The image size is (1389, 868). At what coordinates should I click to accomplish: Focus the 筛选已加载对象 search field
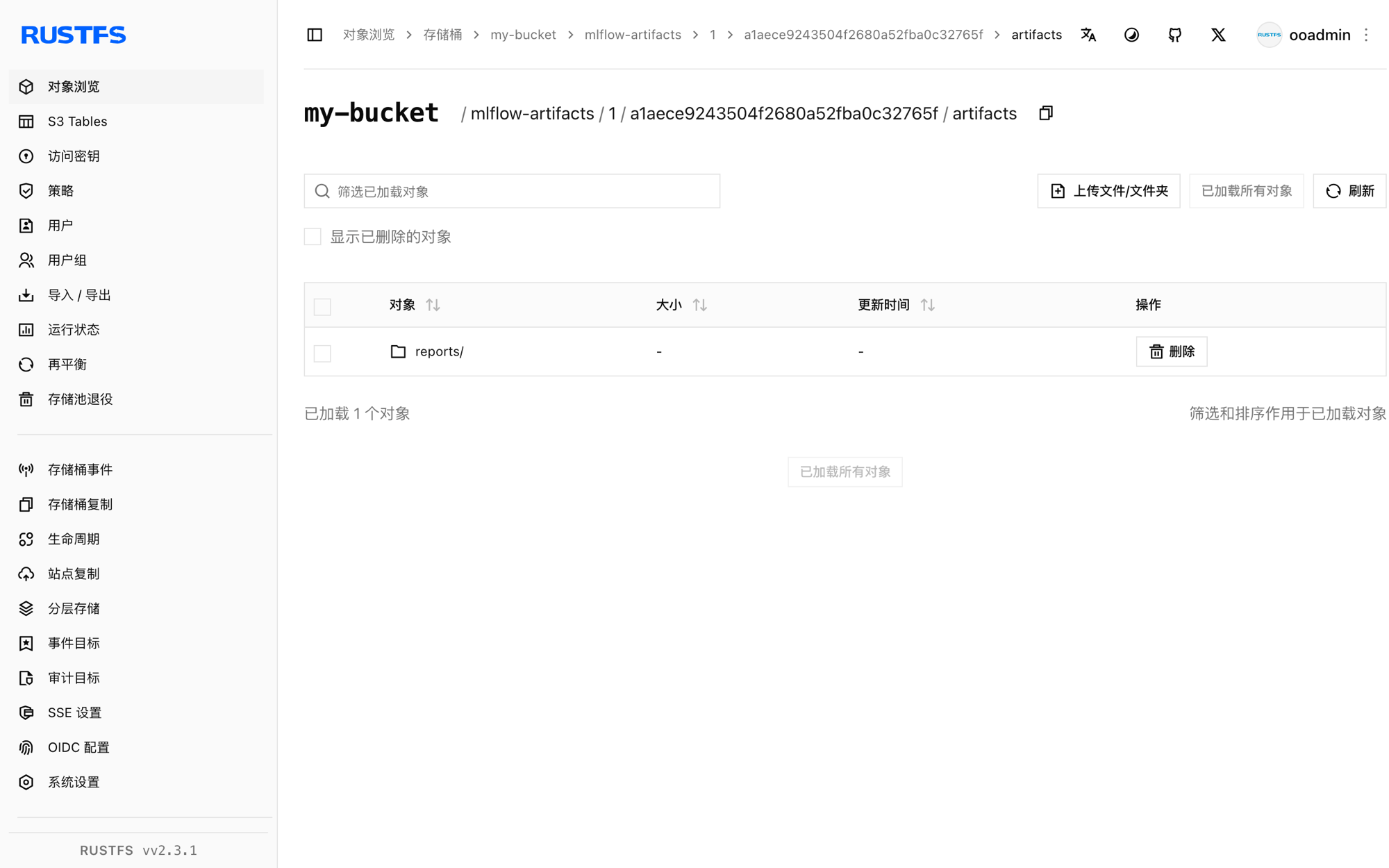[512, 191]
